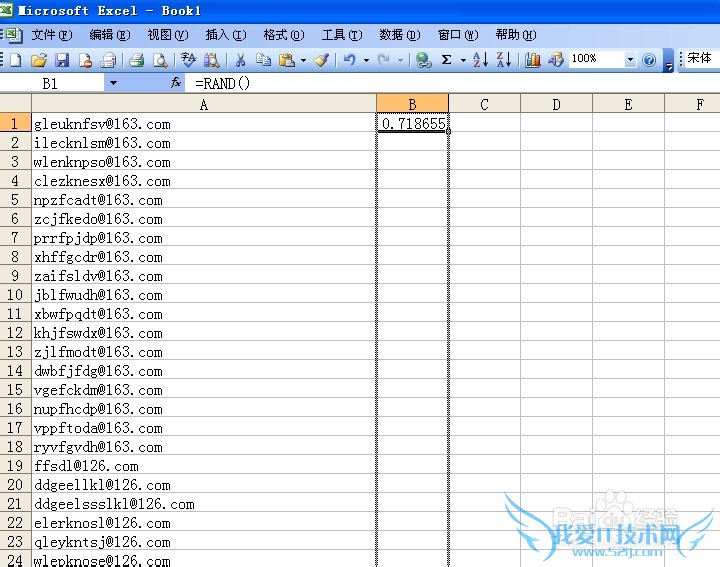Image resolution: width=720 pixels, height=567 pixels.
Task: Open the 100% zoom dropdown
Action: pyautogui.click(x=630, y=60)
